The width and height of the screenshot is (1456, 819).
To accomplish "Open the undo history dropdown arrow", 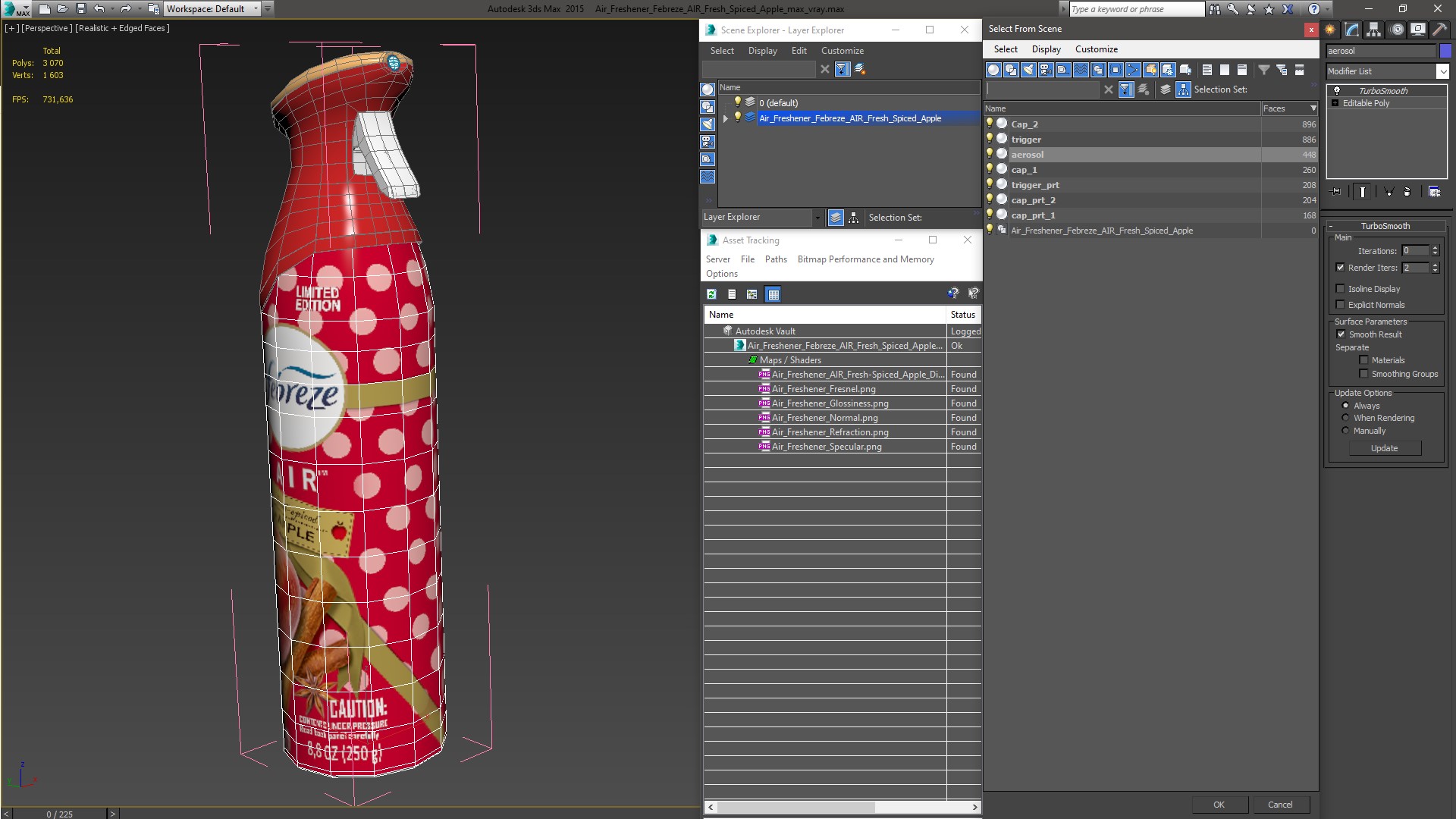I will [113, 9].
